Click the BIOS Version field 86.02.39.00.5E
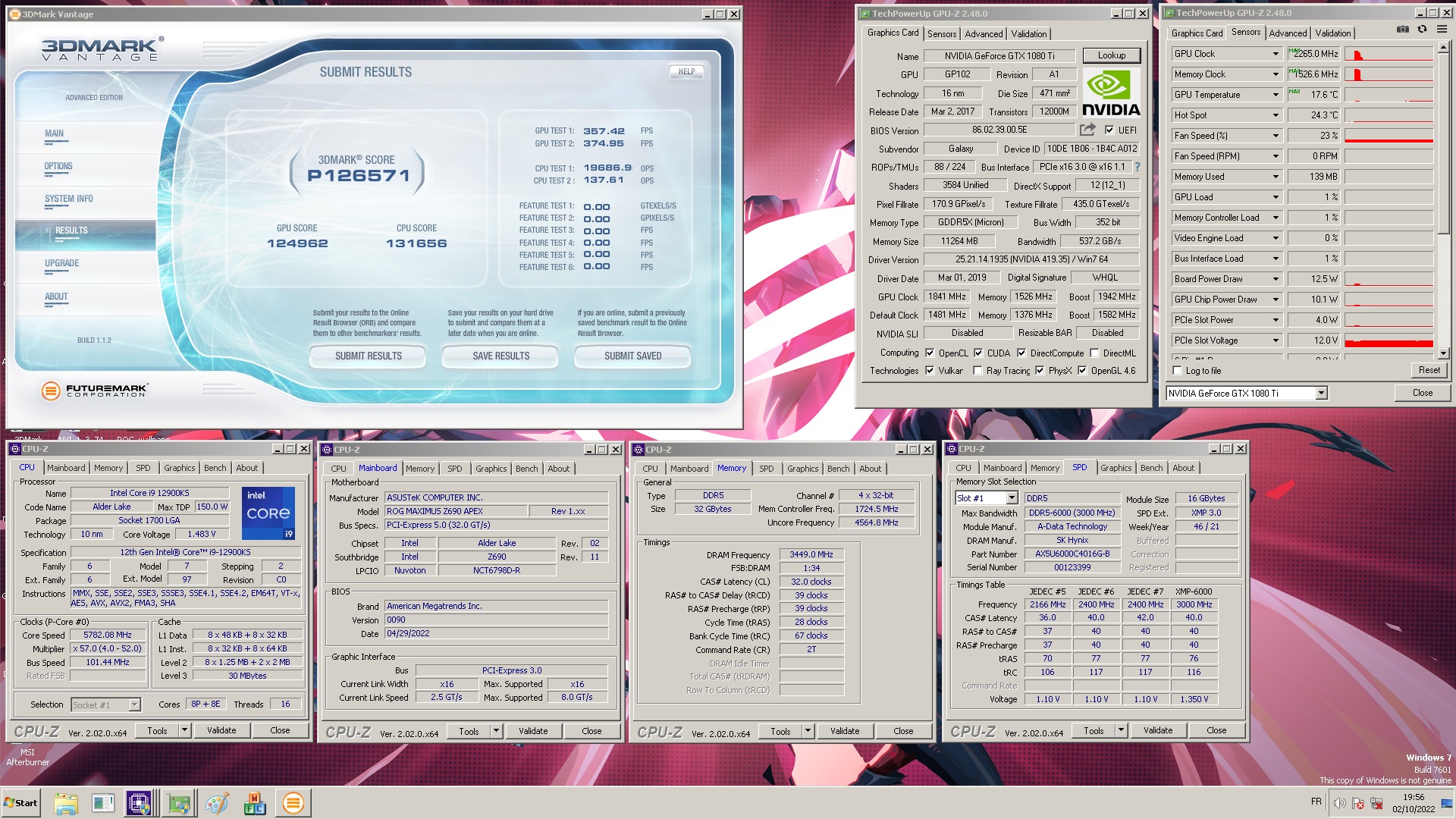This screenshot has width=1456, height=819. [x=999, y=130]
